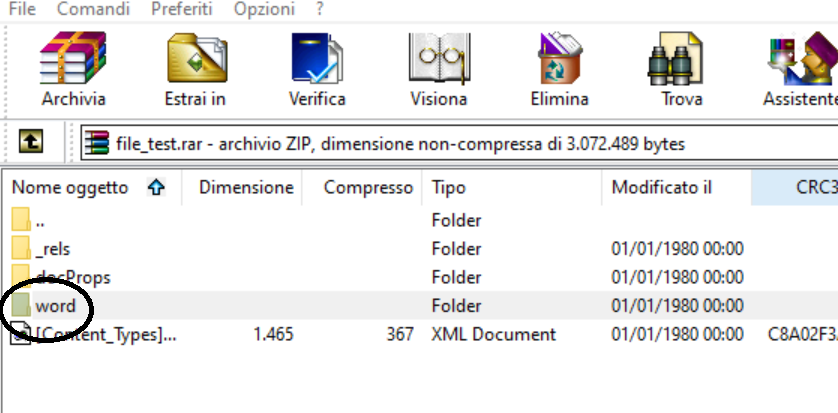
Task: Open the Preferiti menu
Action: coord(182,9)
